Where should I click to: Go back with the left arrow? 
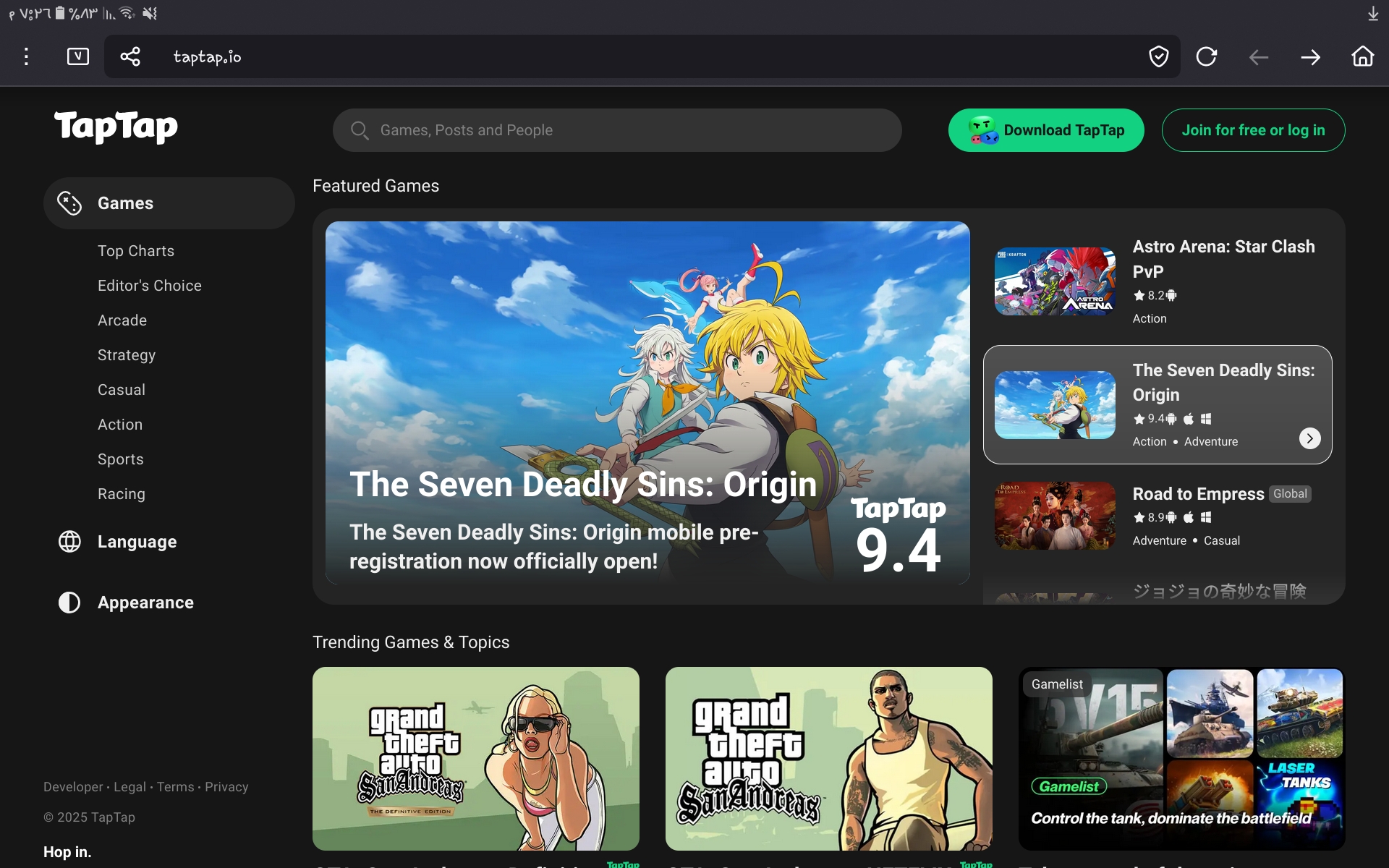1259,57
